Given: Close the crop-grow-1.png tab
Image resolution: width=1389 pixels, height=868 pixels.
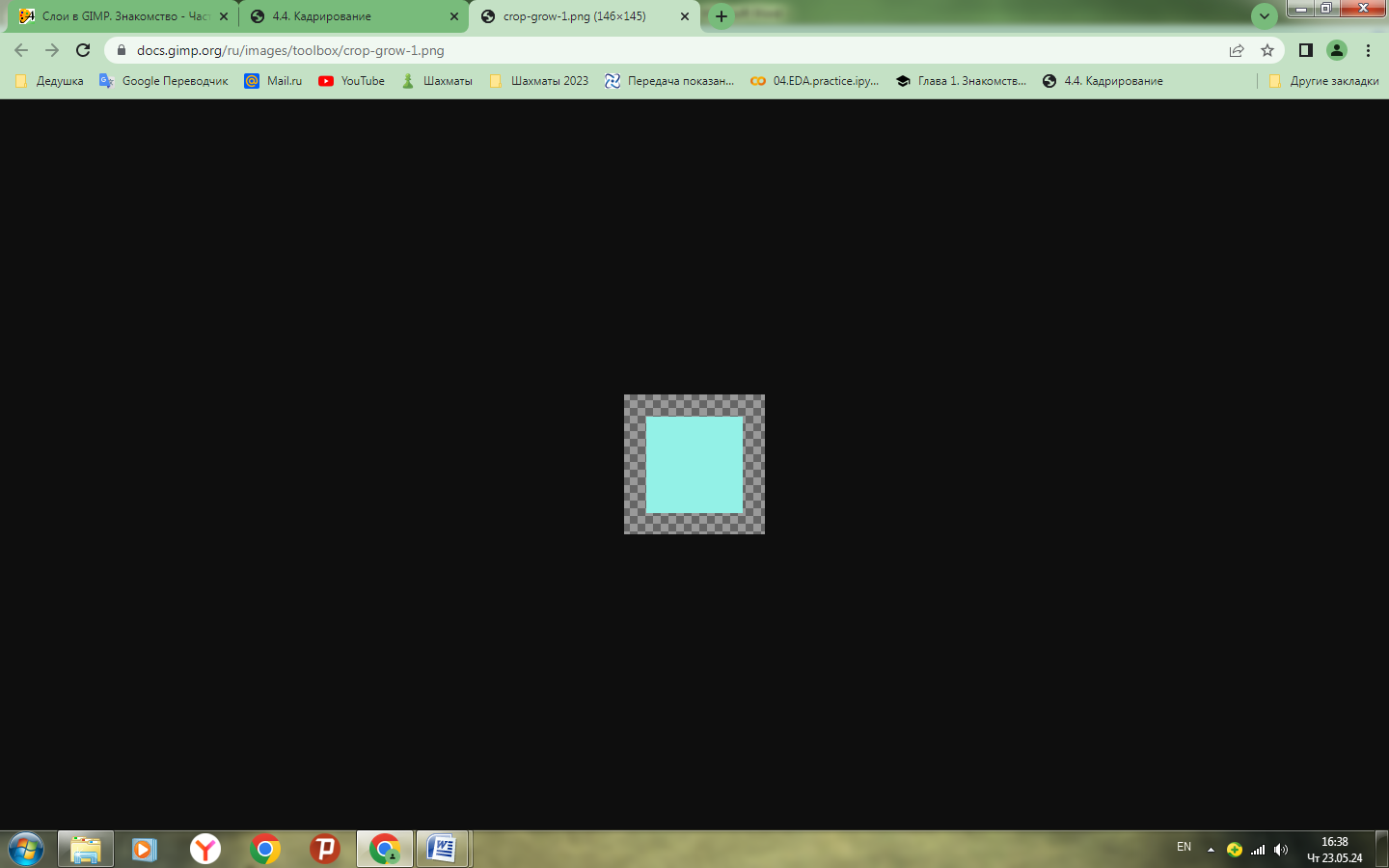Looking at the screenshot, I should pyautogui.click(x=685, y=16).
